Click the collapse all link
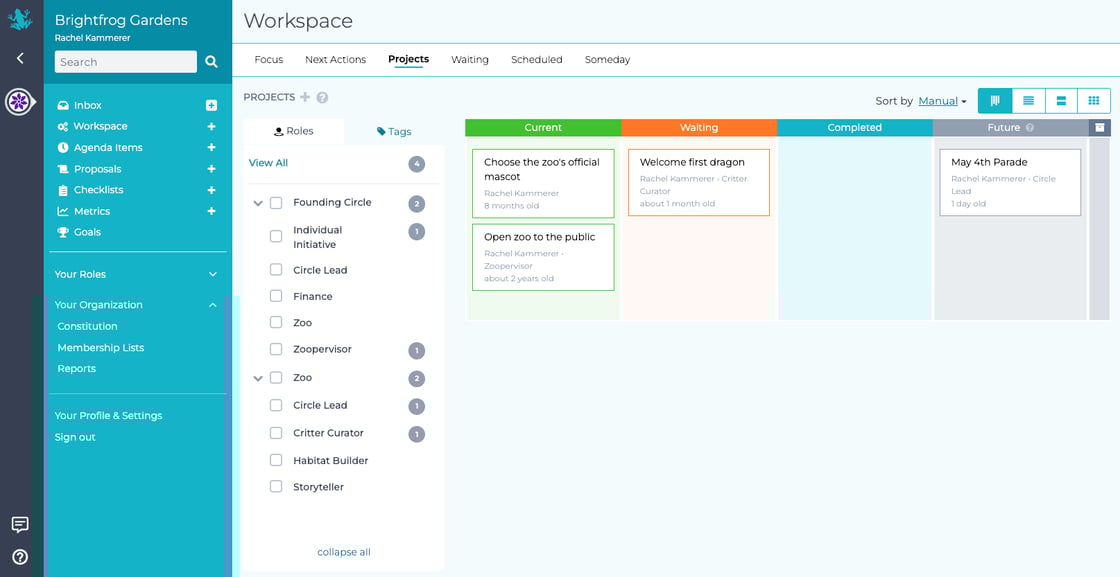Viewport: 1120px width, 577px height. [343, 551]
